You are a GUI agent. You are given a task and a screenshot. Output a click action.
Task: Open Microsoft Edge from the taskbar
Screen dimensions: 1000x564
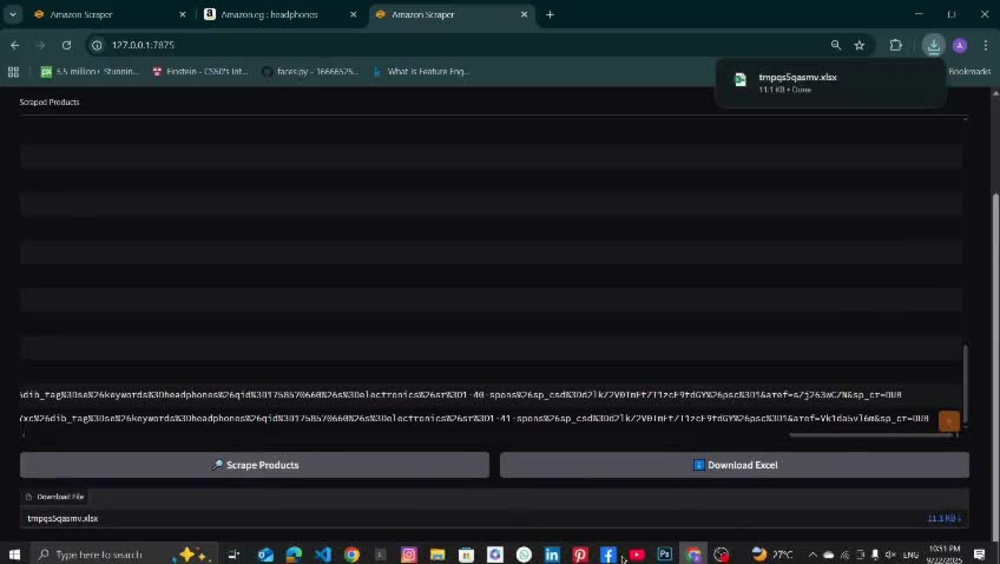[x=294, y=554]
